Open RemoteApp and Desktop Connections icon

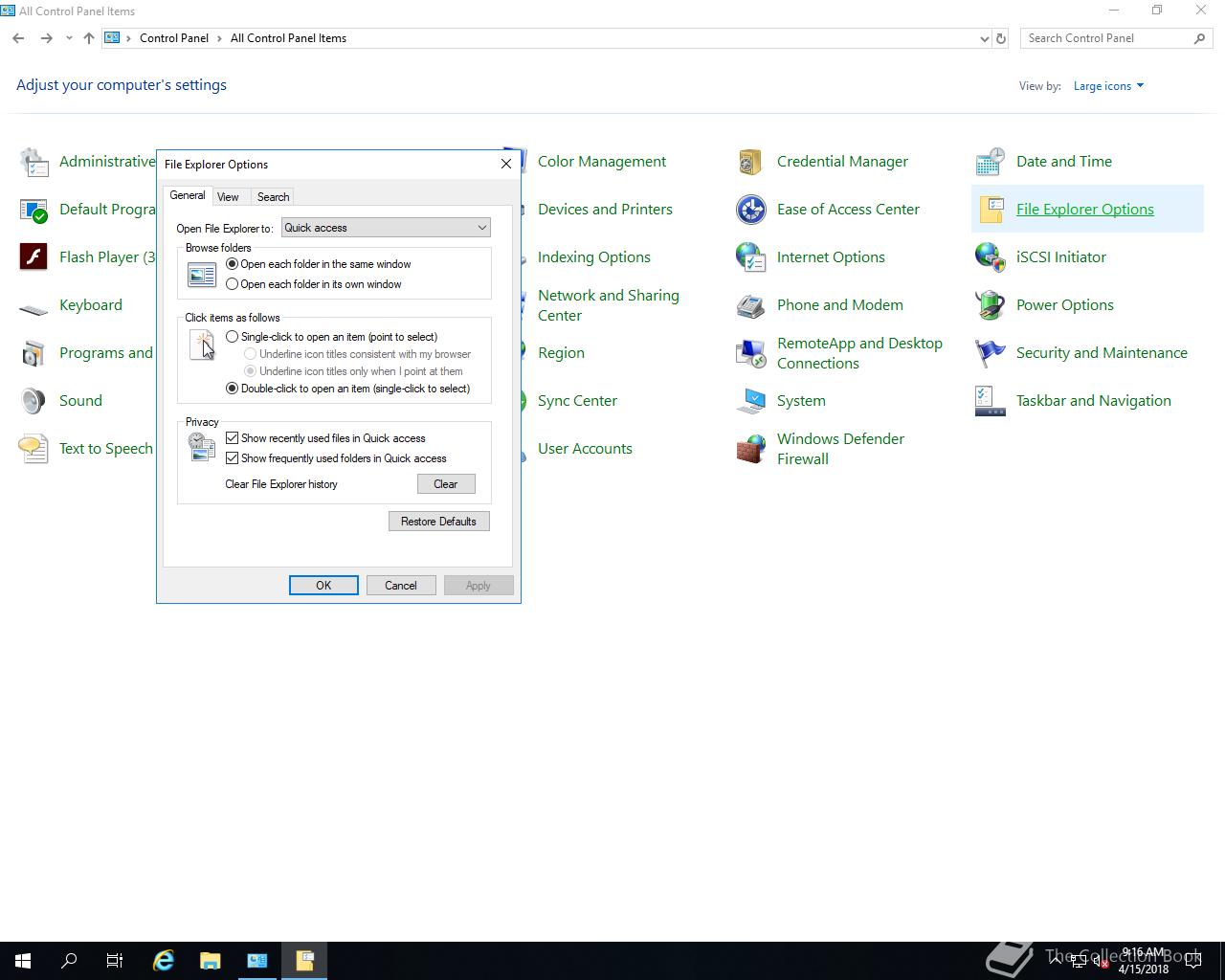coord(751,353)
